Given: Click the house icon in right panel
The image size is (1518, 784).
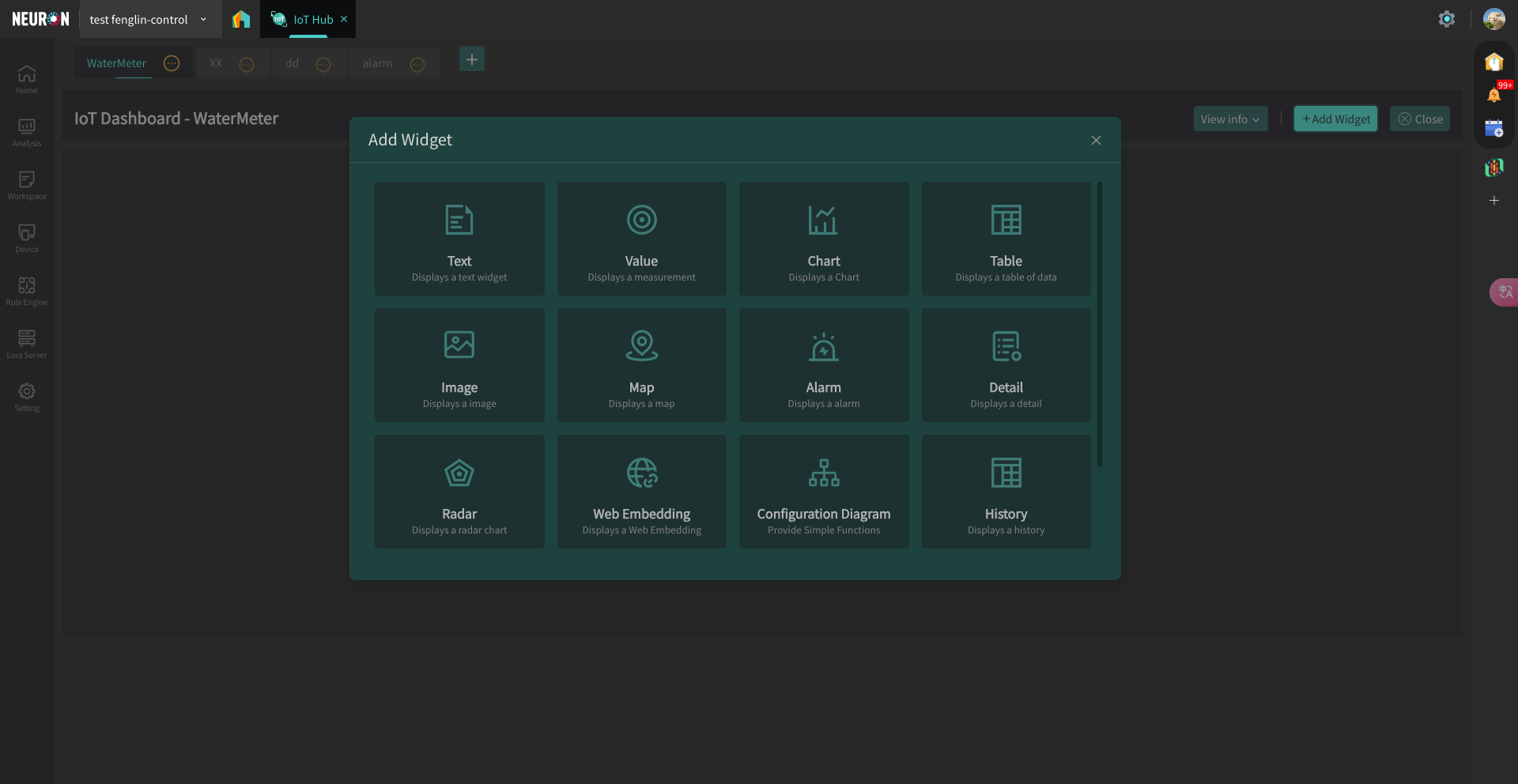Looking at the screenshot, I should pos(1494,62).
